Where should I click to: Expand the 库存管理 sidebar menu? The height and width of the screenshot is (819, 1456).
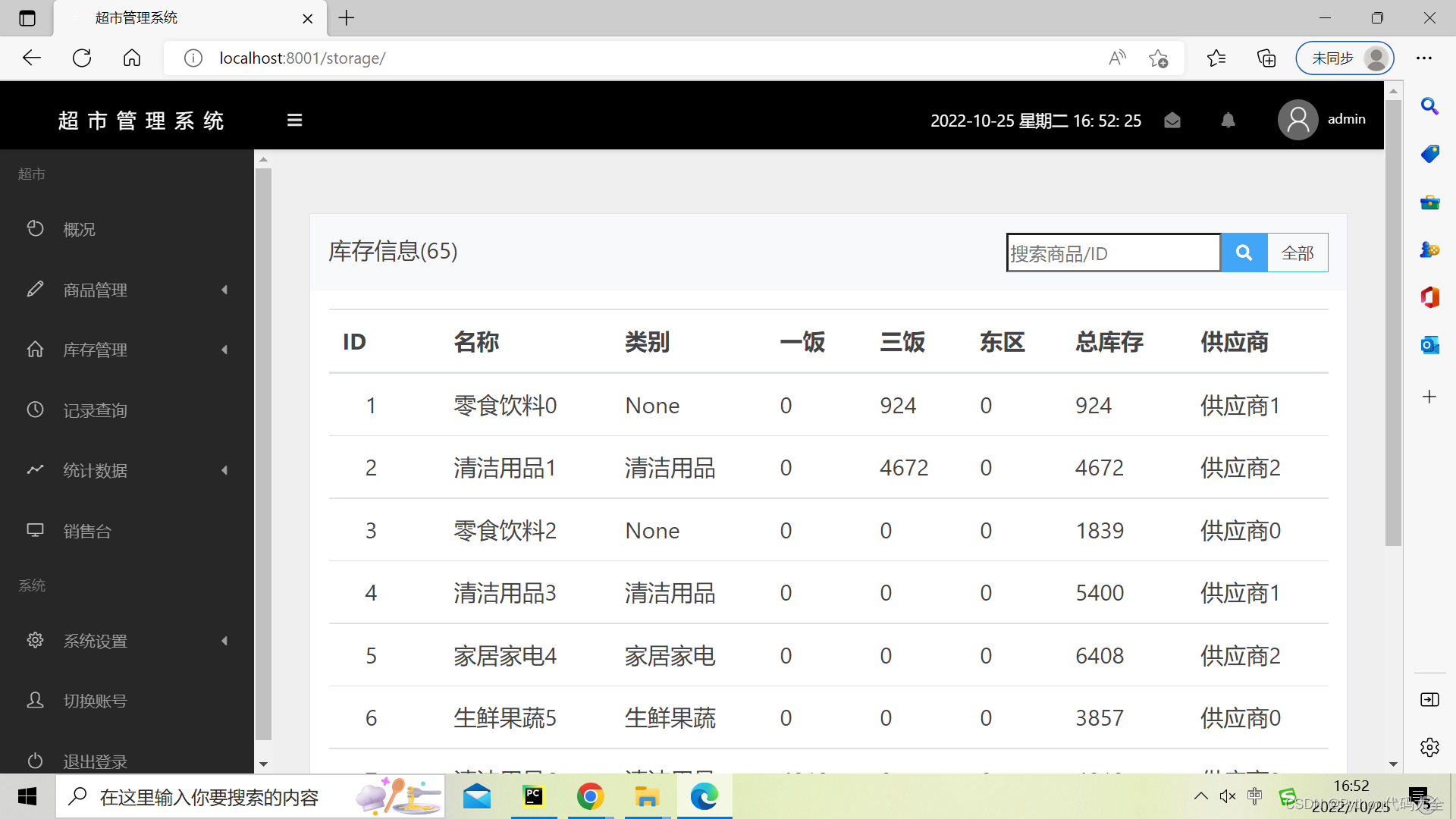click(95, 350)
